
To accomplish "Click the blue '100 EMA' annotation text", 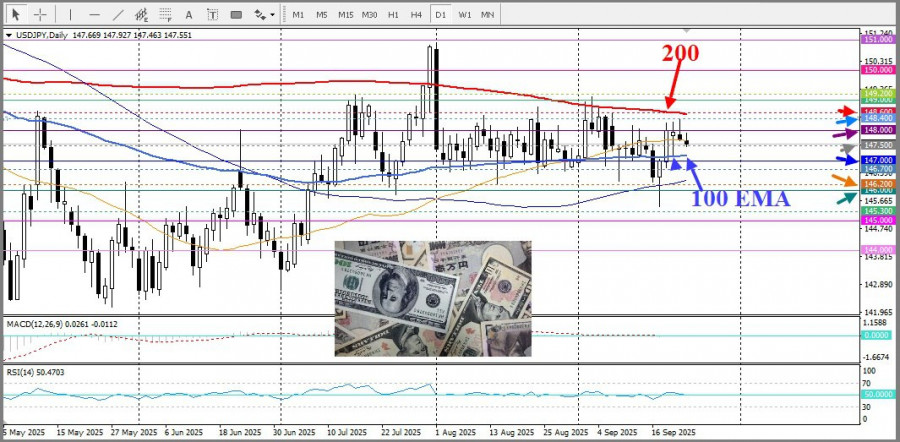I will (x=740, y=198).
